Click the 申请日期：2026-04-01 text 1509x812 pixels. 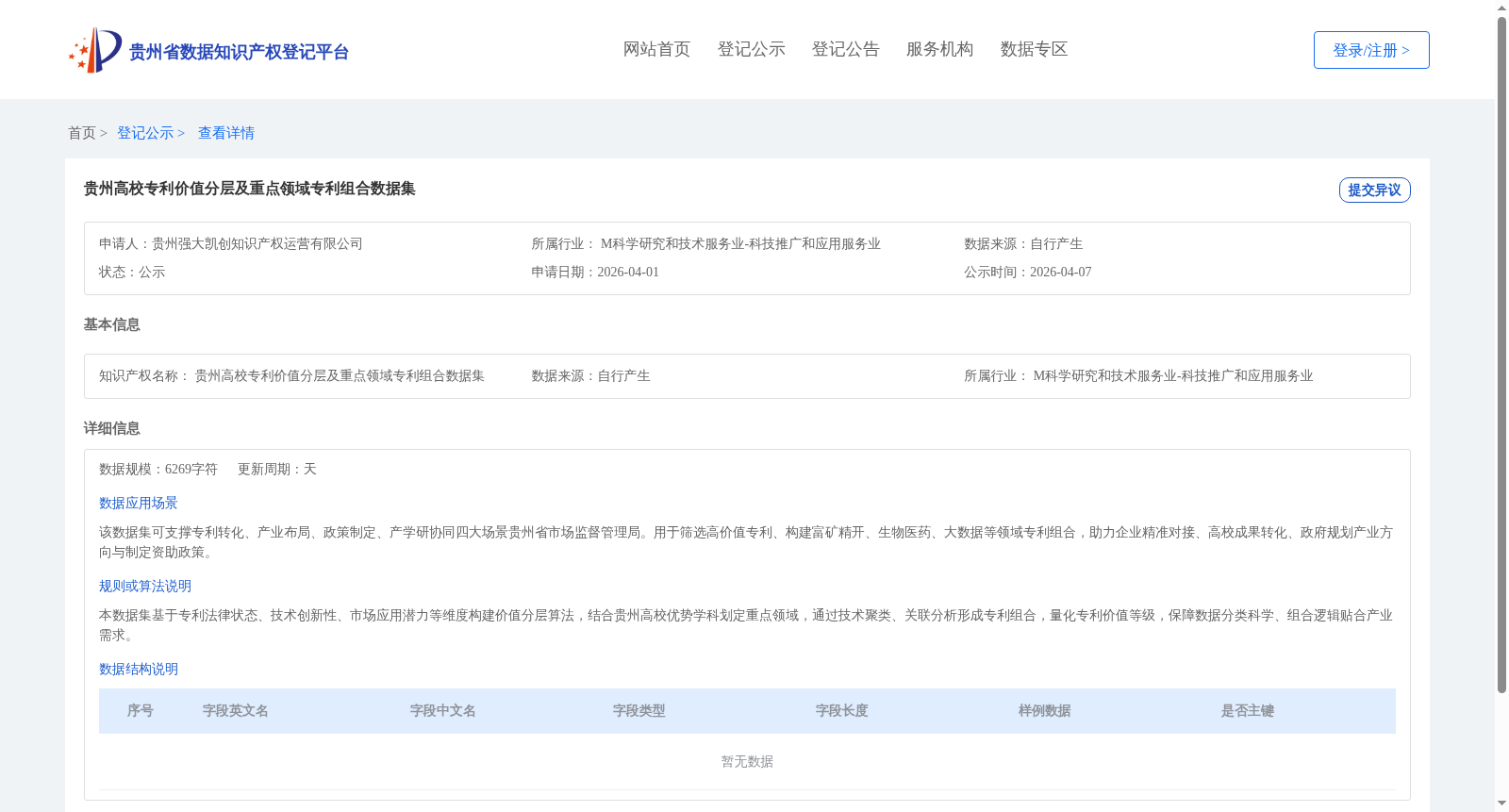(x=595, y=272)
